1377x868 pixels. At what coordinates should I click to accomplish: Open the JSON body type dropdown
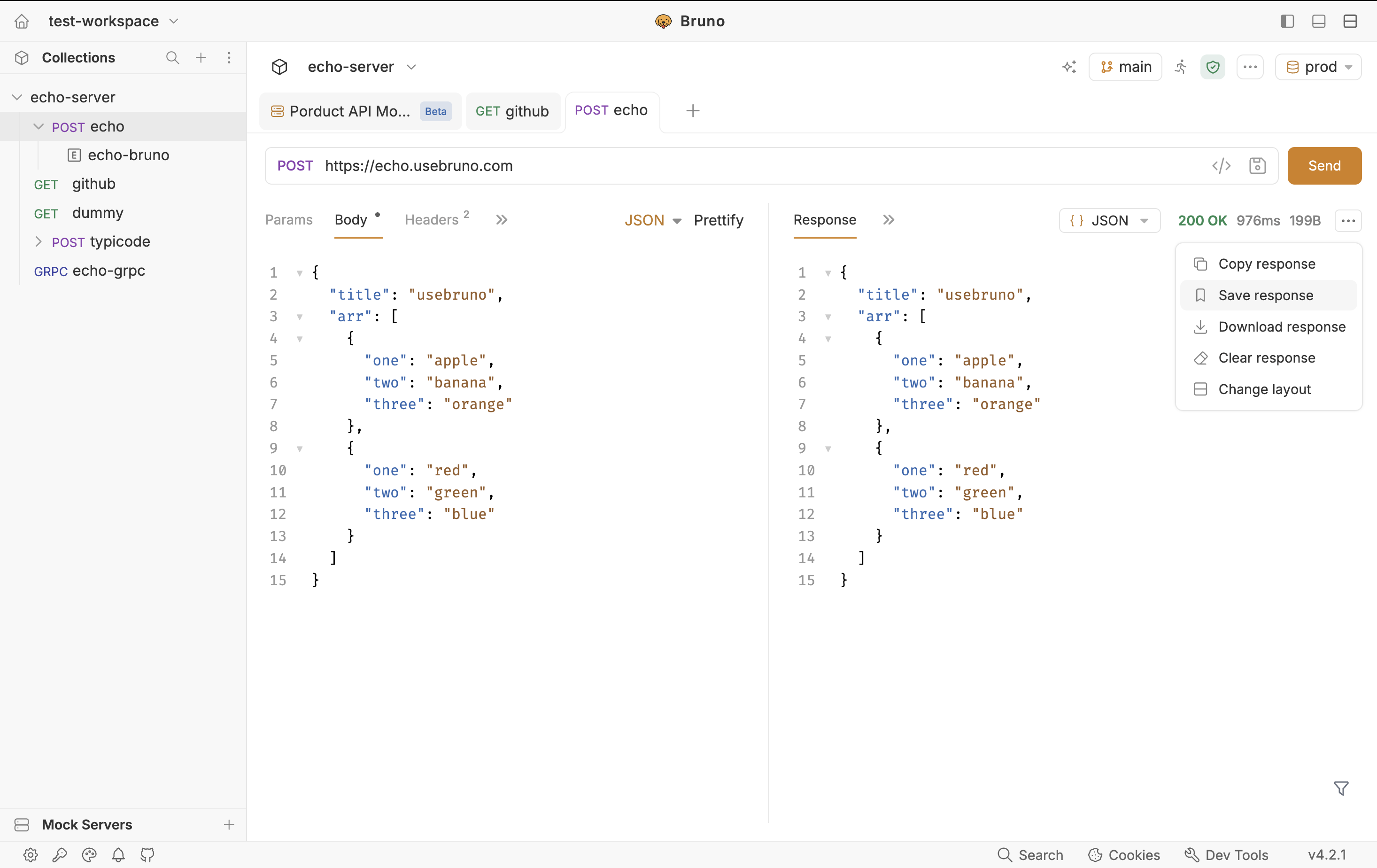tap(652, 220)
